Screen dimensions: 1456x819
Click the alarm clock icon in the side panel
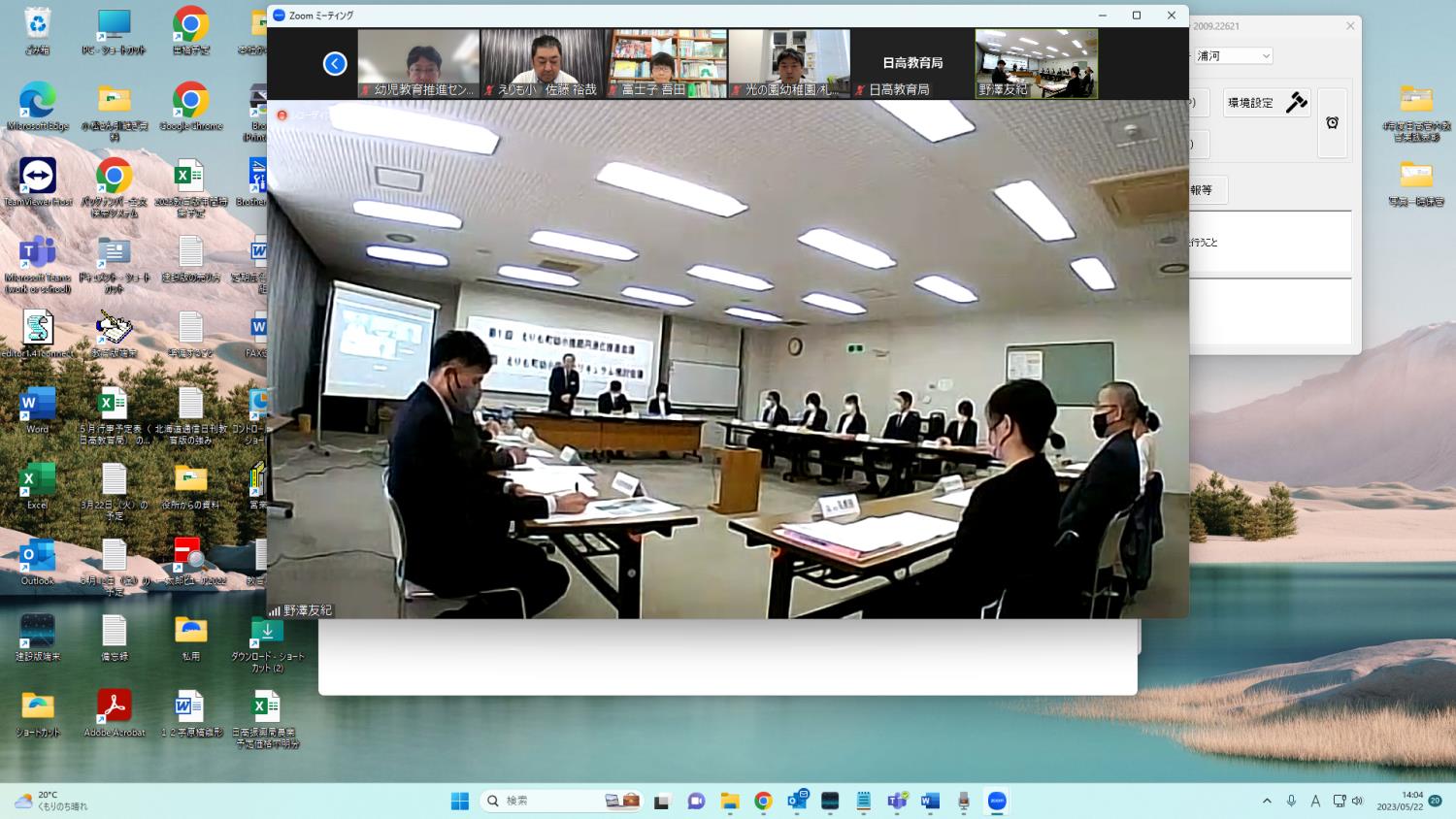pos(1332,123)
